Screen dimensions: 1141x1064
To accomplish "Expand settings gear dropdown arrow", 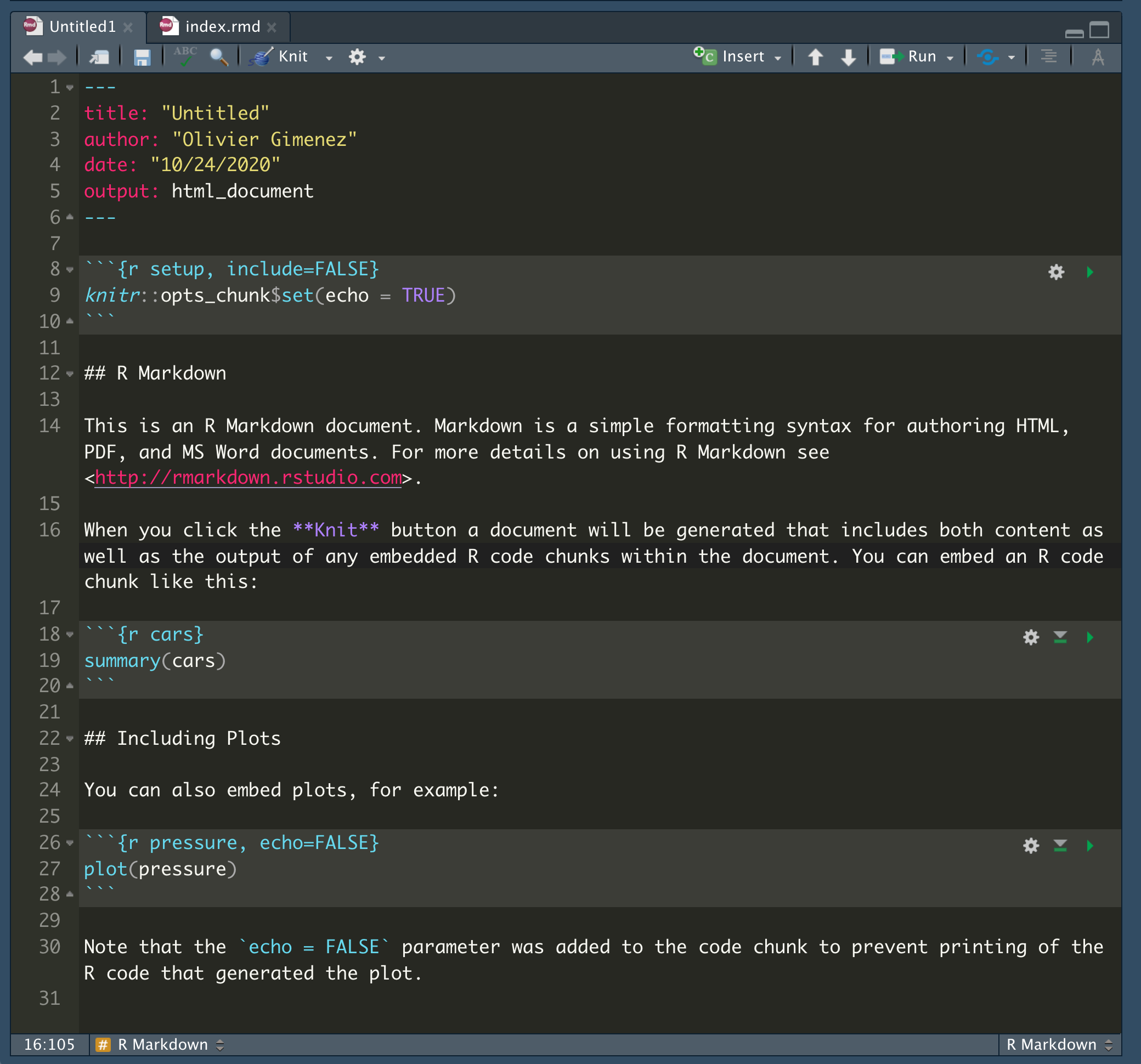I will [x=382, y=58].
